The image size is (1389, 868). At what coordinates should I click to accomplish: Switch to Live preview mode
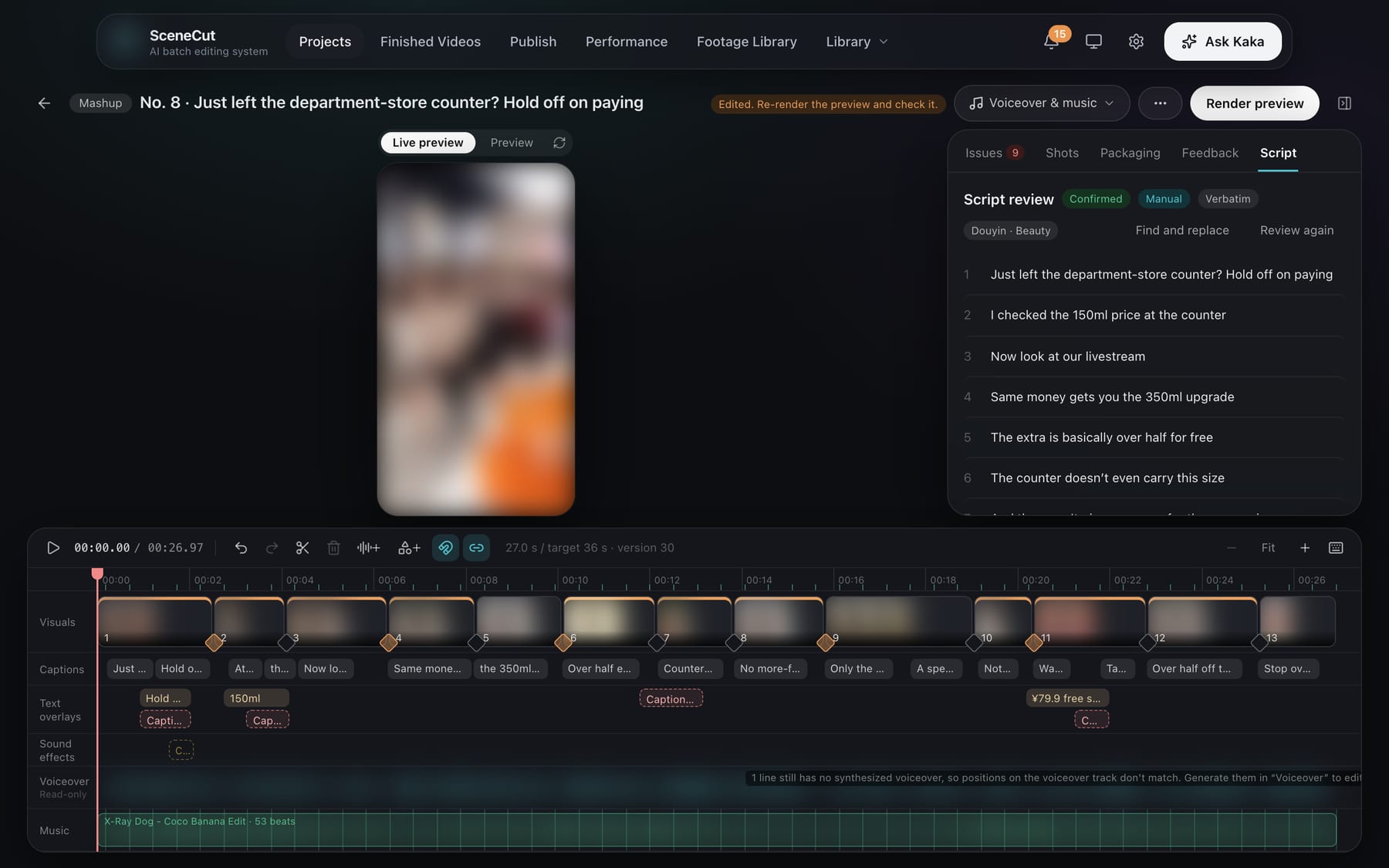[x=428, y=143]
